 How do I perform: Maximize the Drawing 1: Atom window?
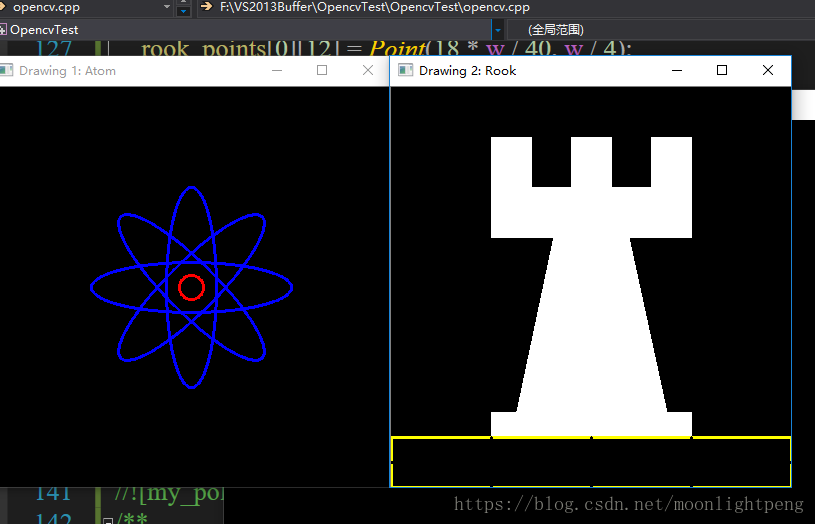pos(322,70)
